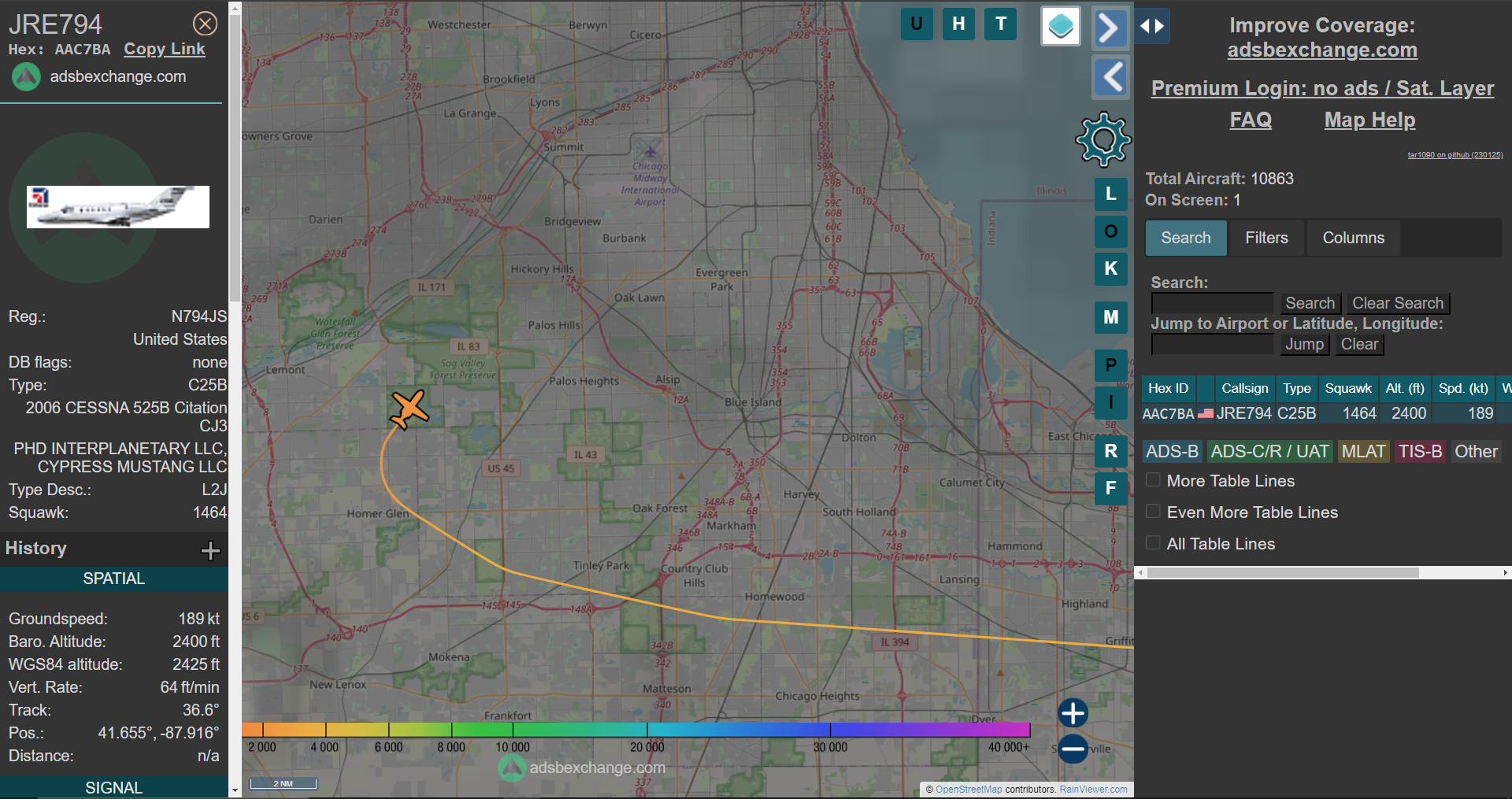The height and width of the screenshot is (799, 1512).
Task: Sort table by Alt. (ft) column
Action: pos(1405,388)
